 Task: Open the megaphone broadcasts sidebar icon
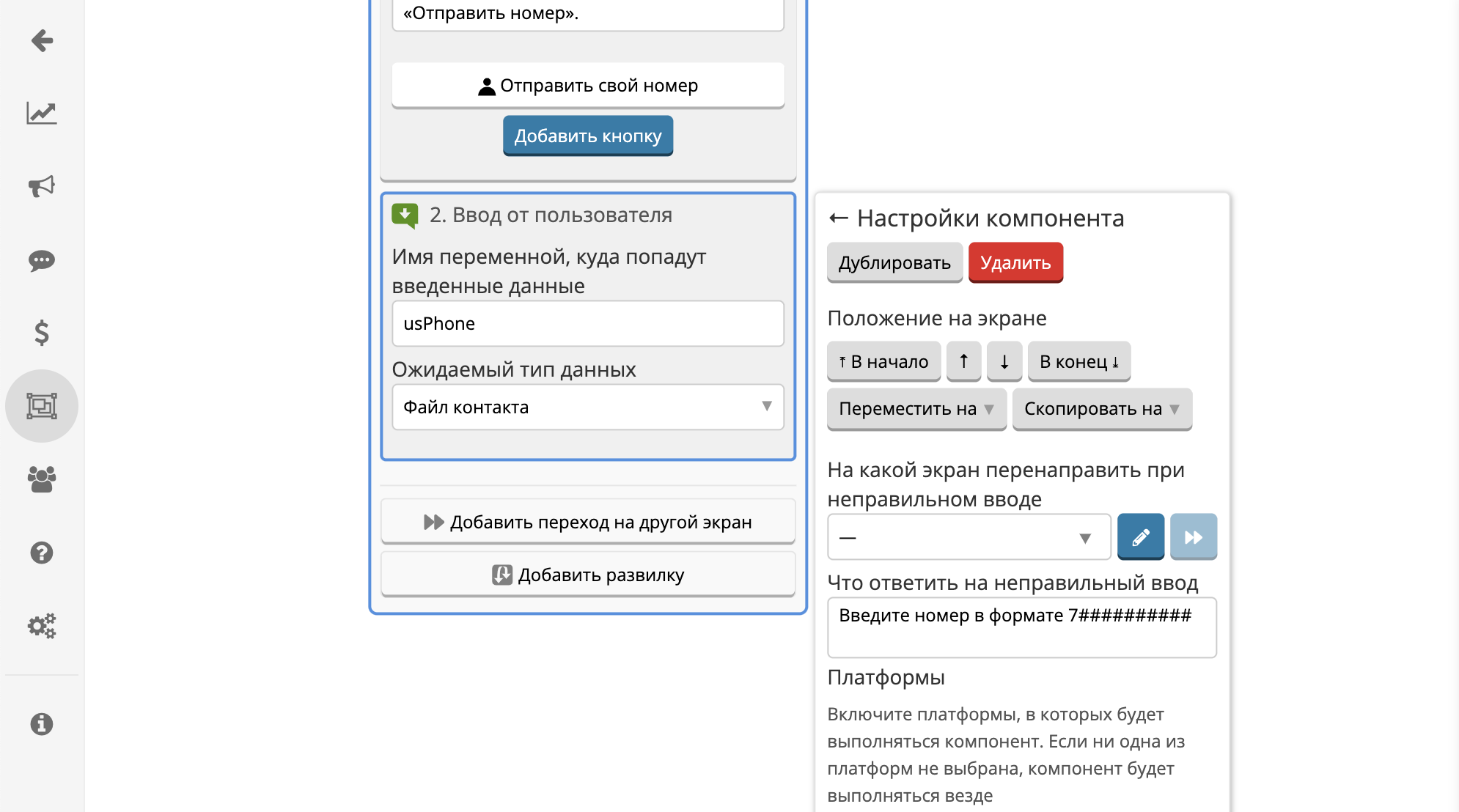pyautogui.click(x=42, y=186)
